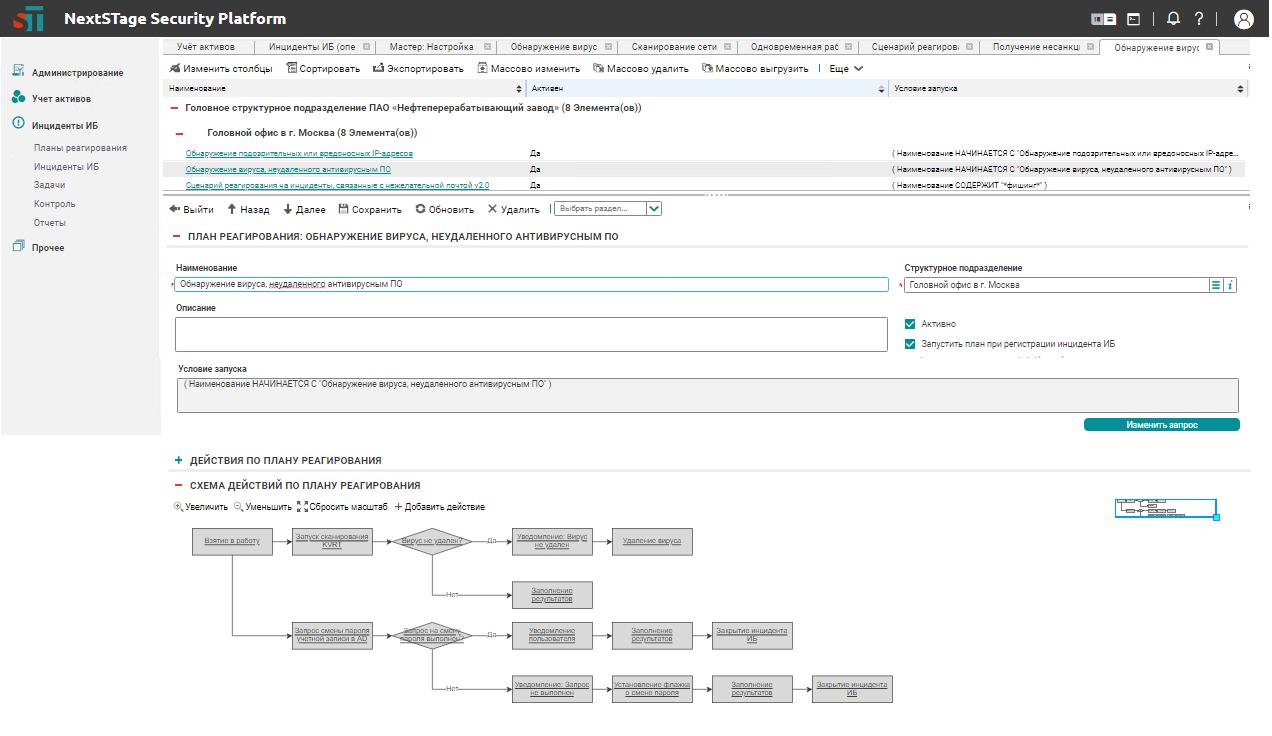Viewport: 1272px width, 736px height.
Task: Open the Обнаружение подозрительных IP-адресов link
Action: pos(299,154)
